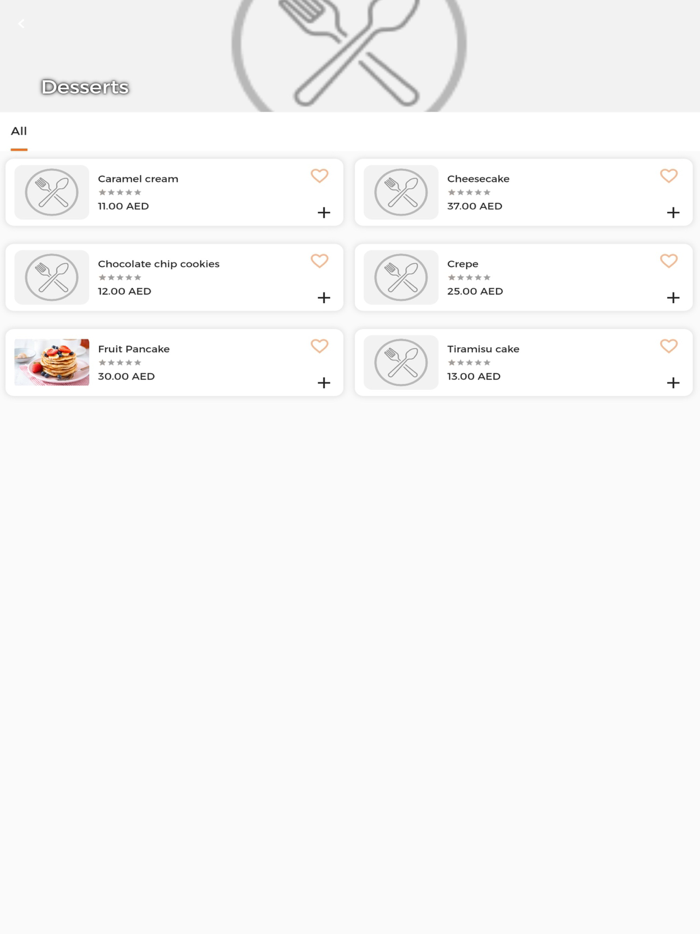This screenshot has height=934, width=700.
Task: Add Crepe to the order
Action: [673, 297]
